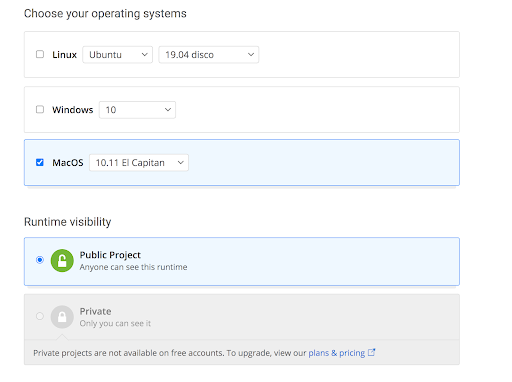The height and width of the screenshot is (382, 512).
Task: Click the green unlocked padlock icon
Action: 62,261
